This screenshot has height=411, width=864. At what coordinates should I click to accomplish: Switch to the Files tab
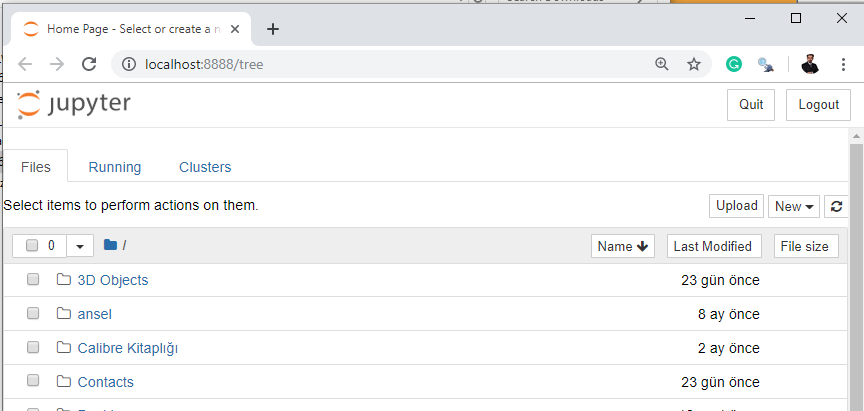coord(36,167)
